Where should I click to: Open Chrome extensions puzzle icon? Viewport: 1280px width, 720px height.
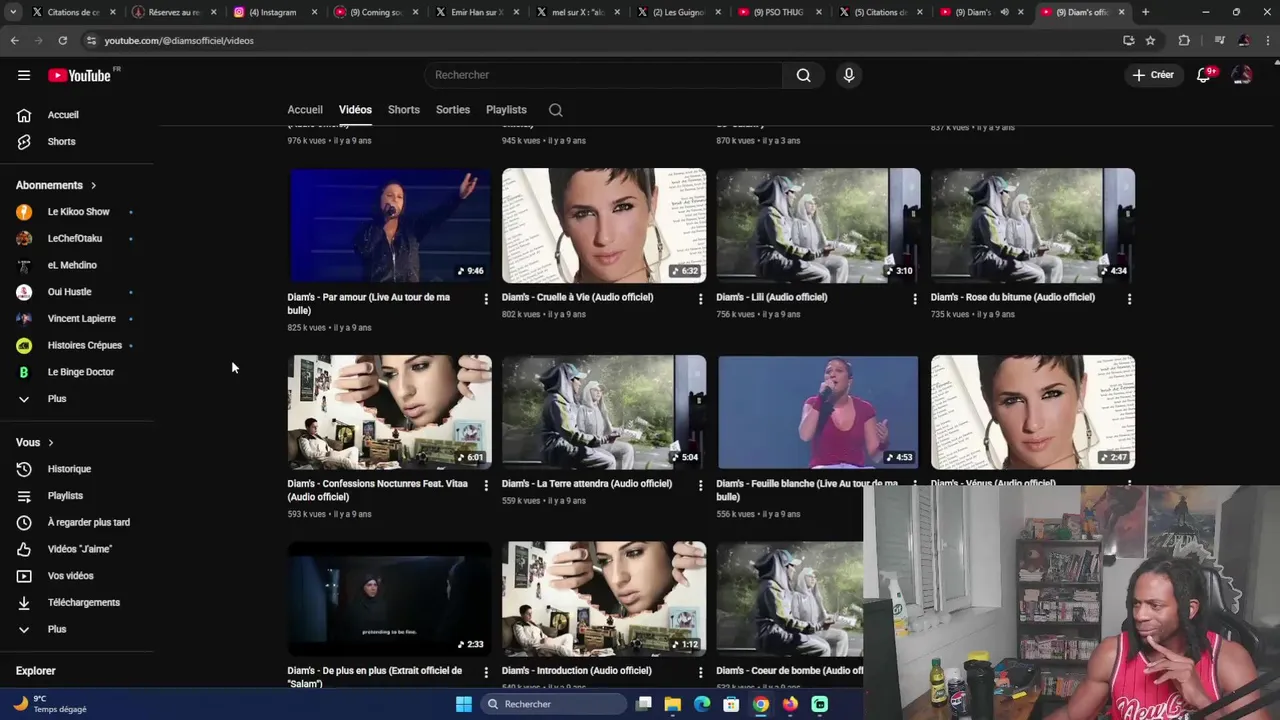click(1184, 40)
